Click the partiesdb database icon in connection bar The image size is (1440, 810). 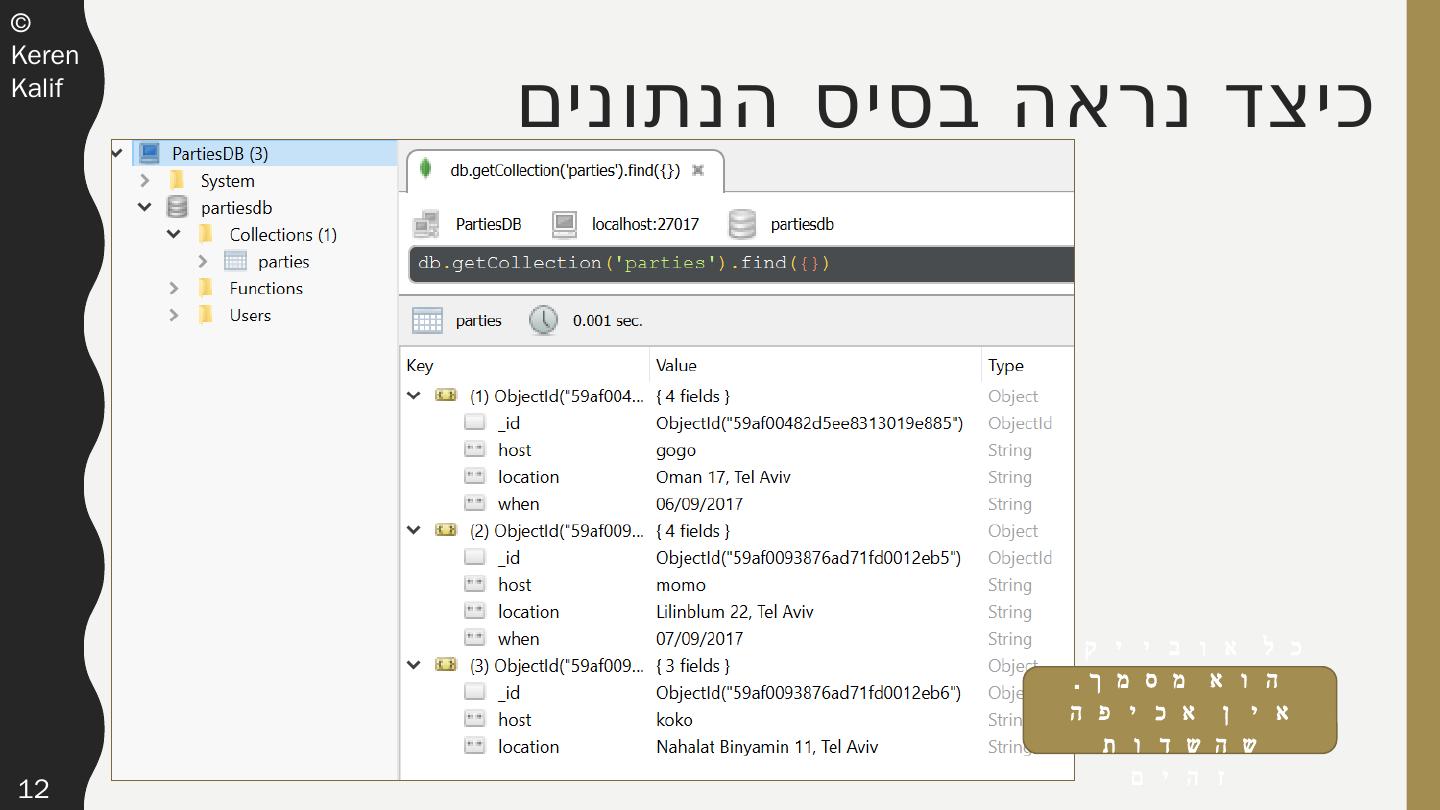pyautogui.click(x=742, y=224)
